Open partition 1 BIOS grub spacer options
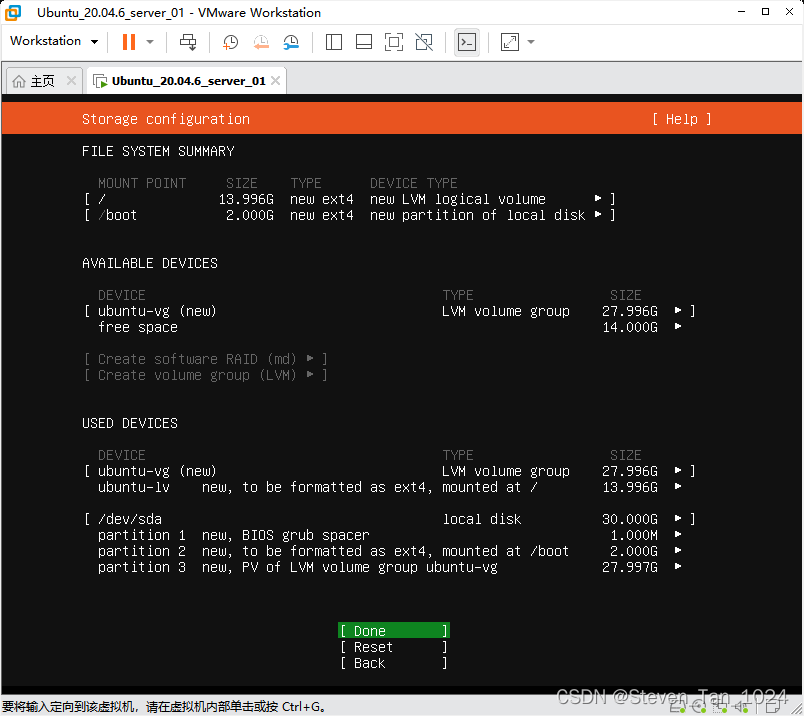804x716 pixels. click(x=390, y=535)
